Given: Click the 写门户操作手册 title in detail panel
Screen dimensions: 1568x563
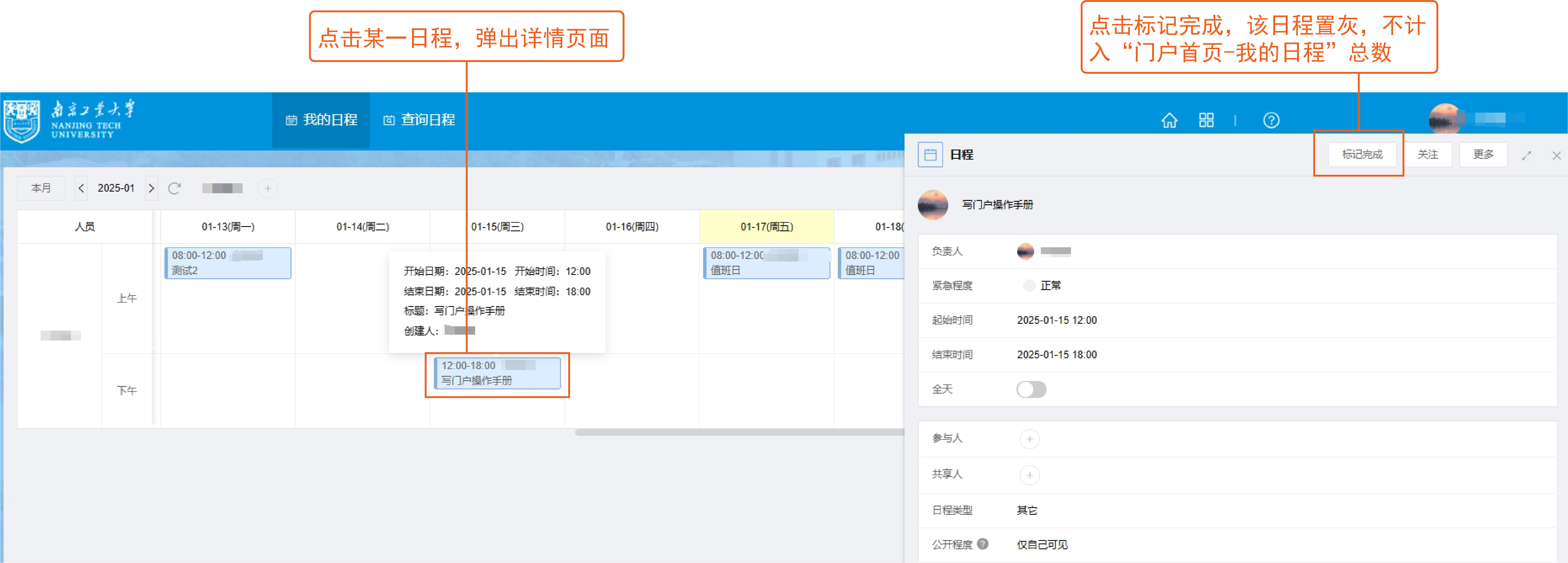Looking at the screenshot, I should 997,205.
